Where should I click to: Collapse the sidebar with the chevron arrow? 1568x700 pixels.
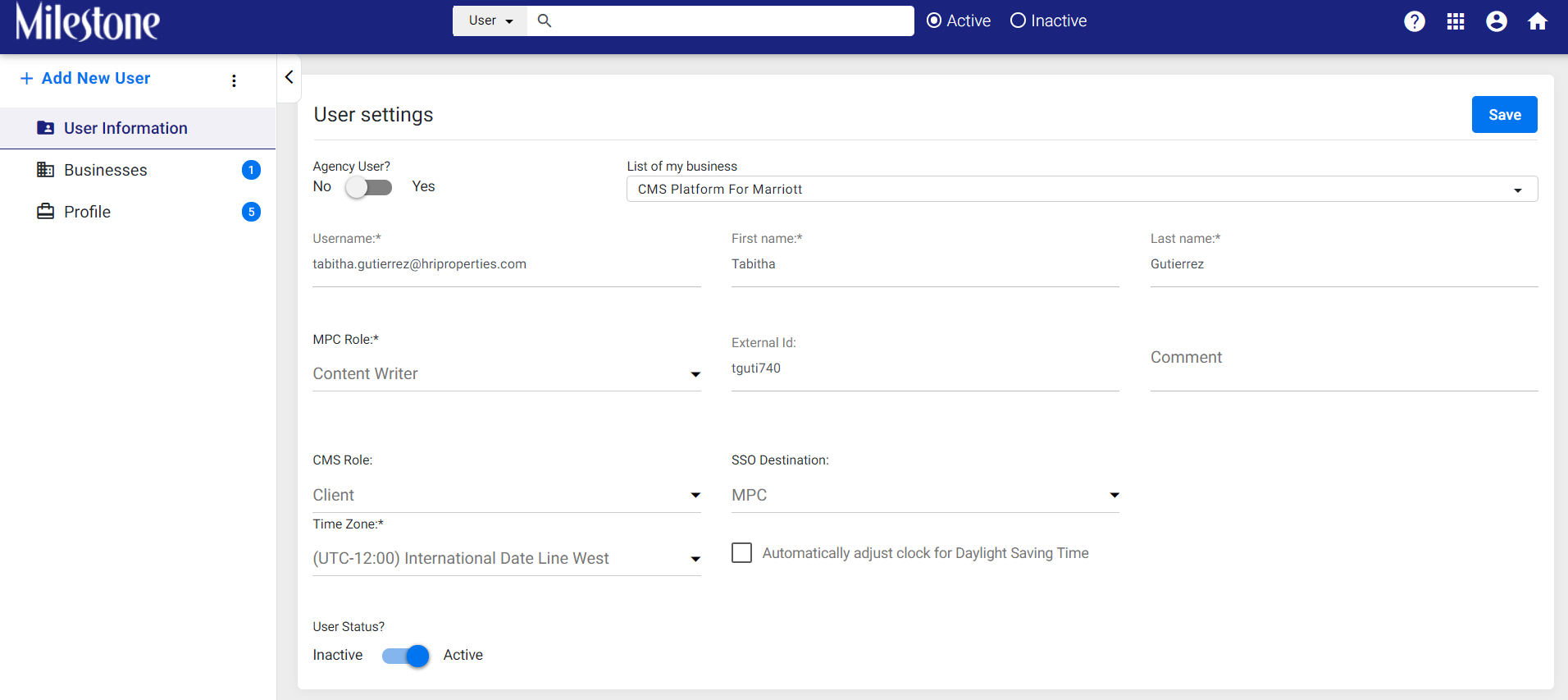click(289, 77)
